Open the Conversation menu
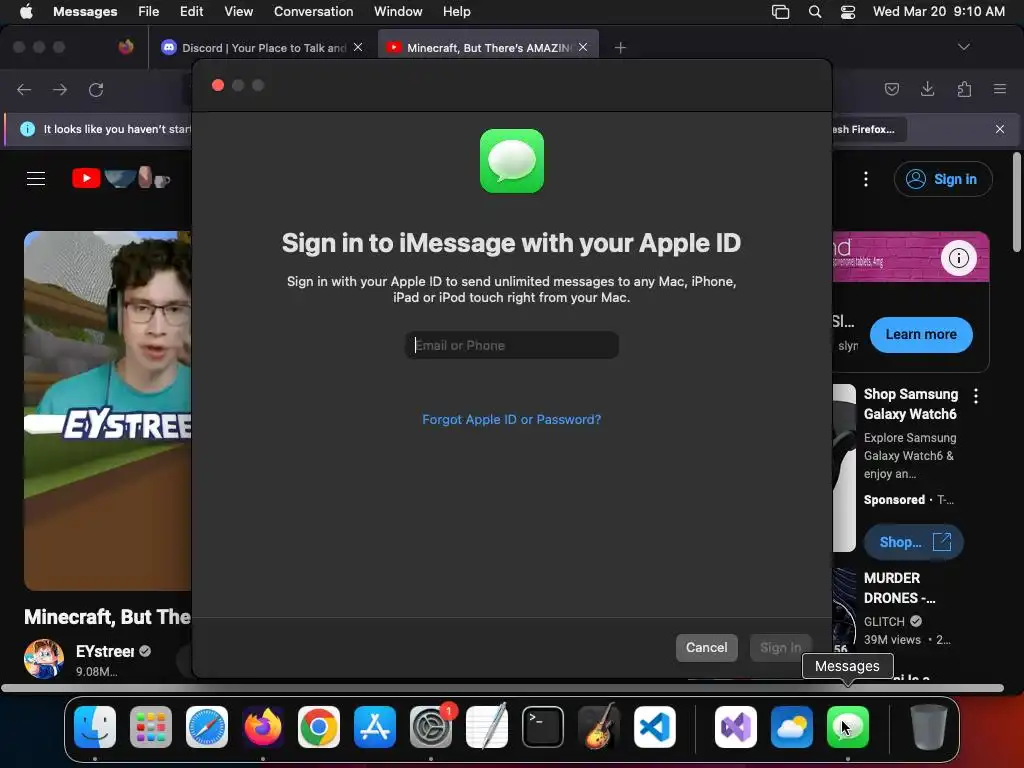 313,12
